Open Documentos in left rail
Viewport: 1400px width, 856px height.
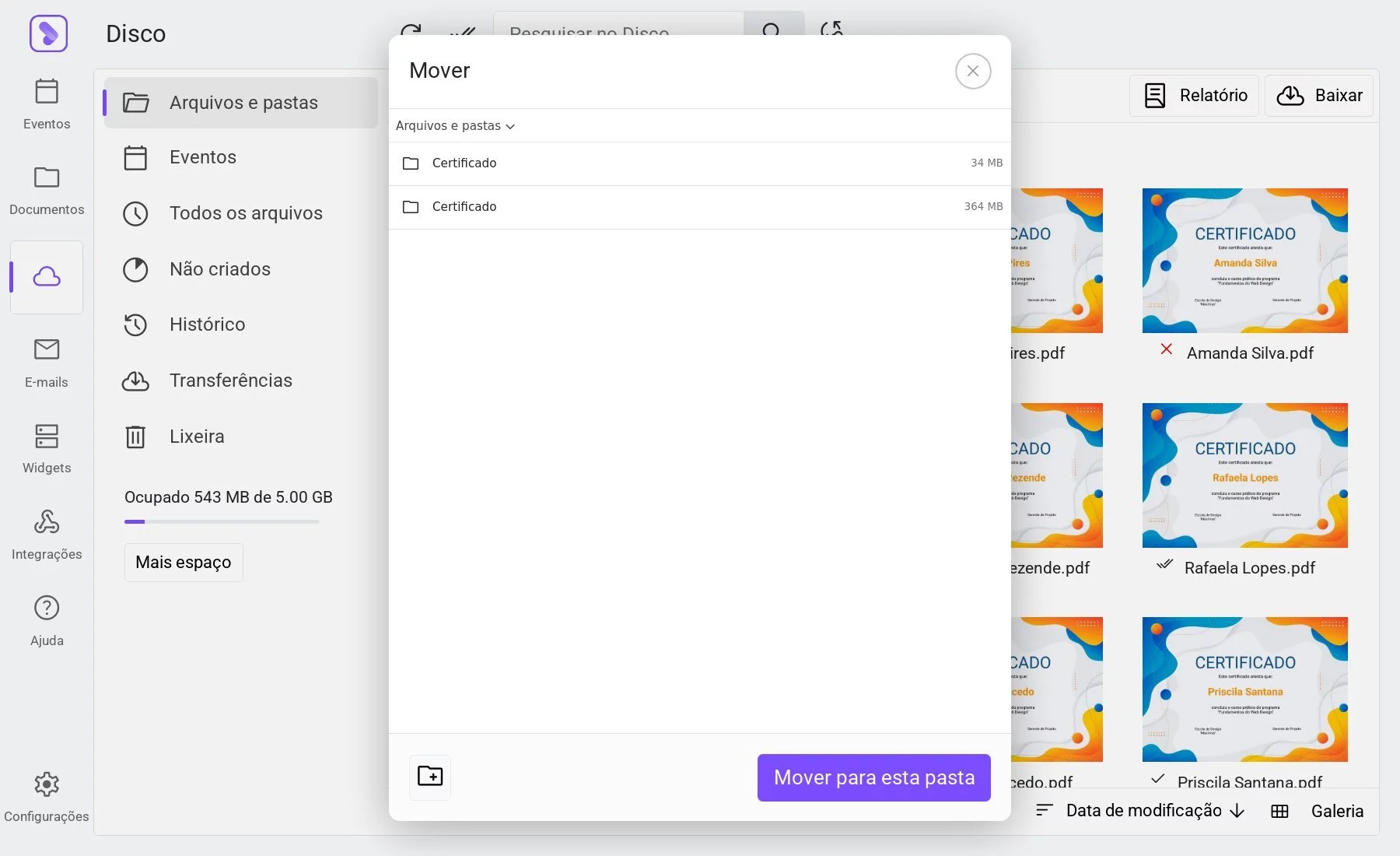[47, 189]
